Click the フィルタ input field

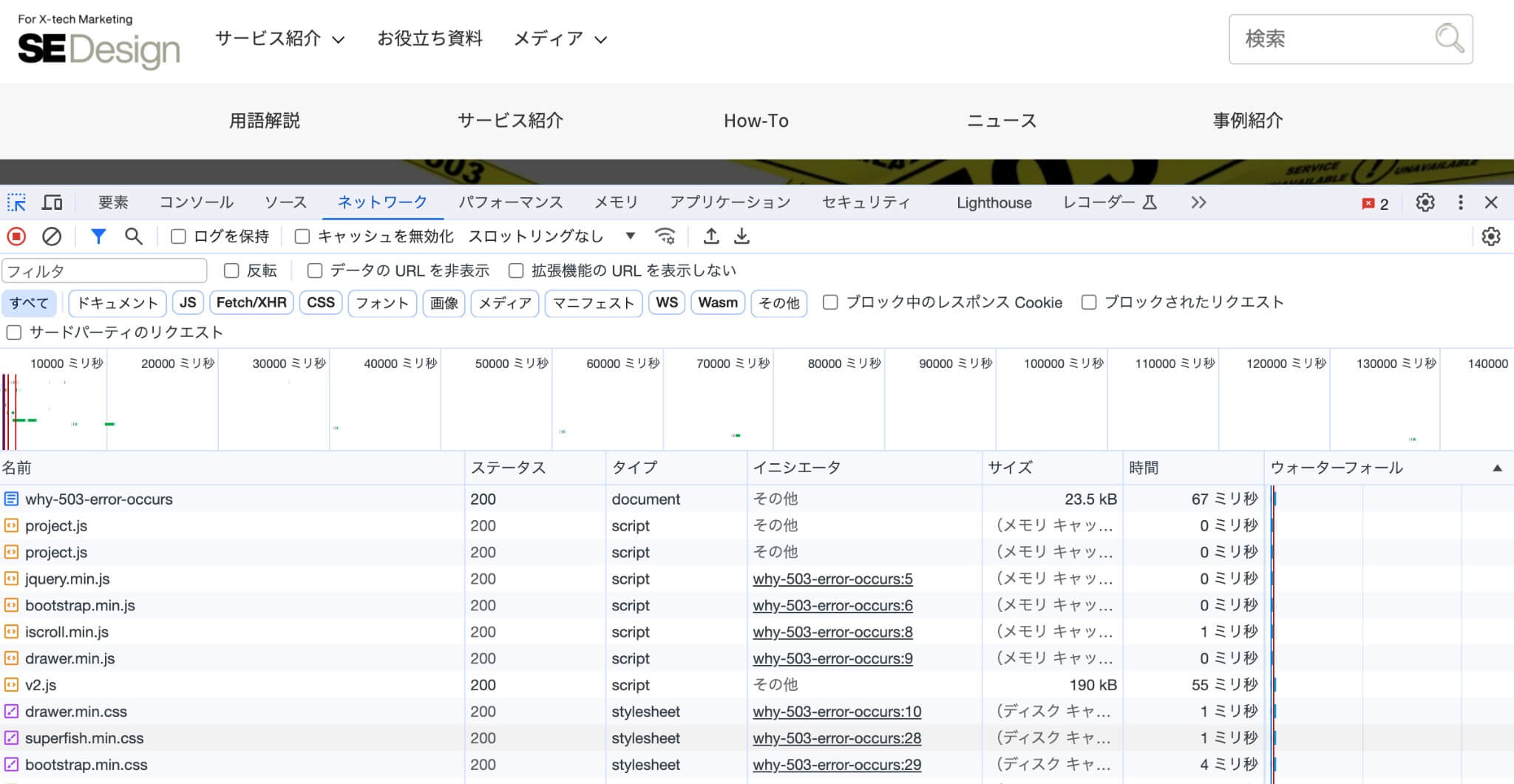click(104, 271)
